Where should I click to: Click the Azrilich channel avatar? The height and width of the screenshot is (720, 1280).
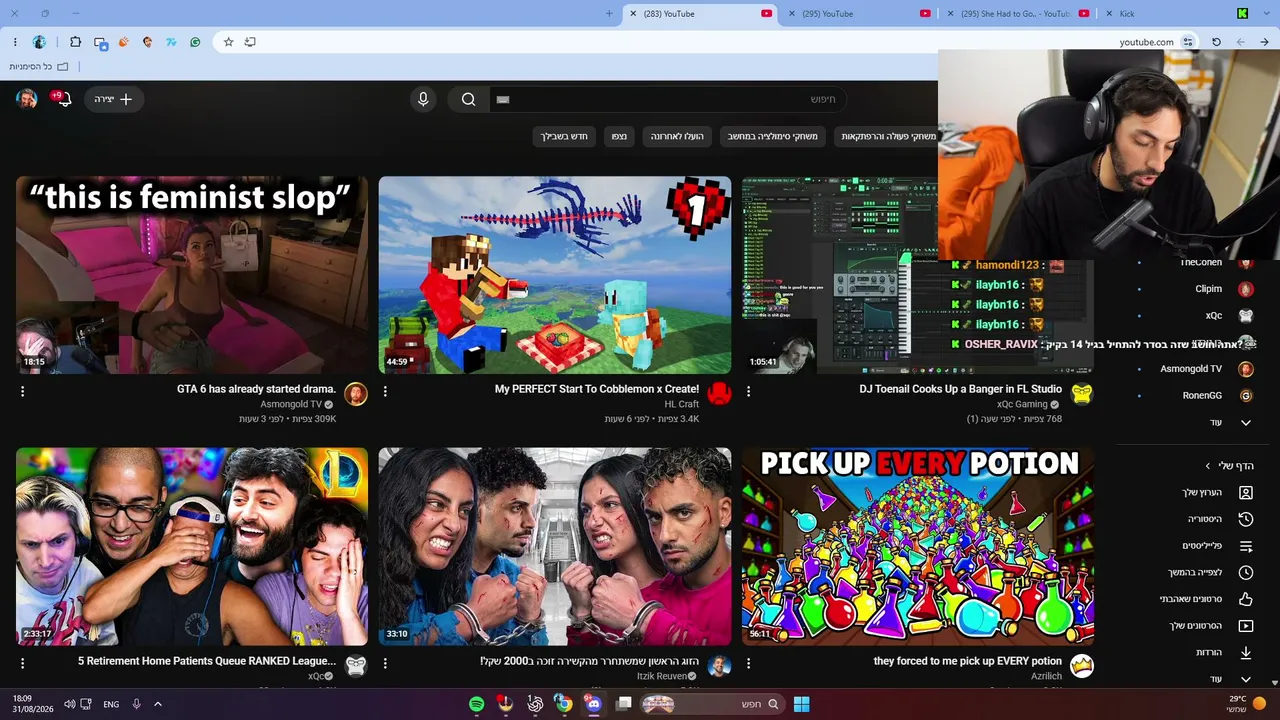click(1082, 666)
